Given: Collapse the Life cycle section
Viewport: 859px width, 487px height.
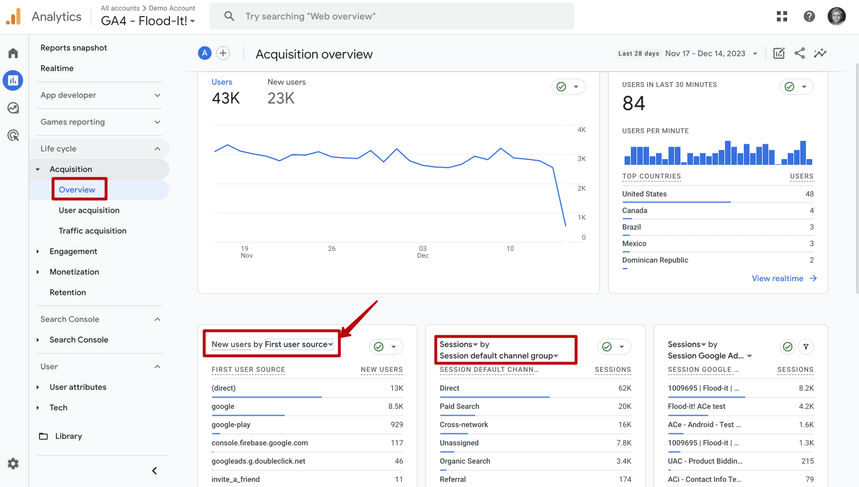Looking at the screenshot, I should (x=101, y=148).
